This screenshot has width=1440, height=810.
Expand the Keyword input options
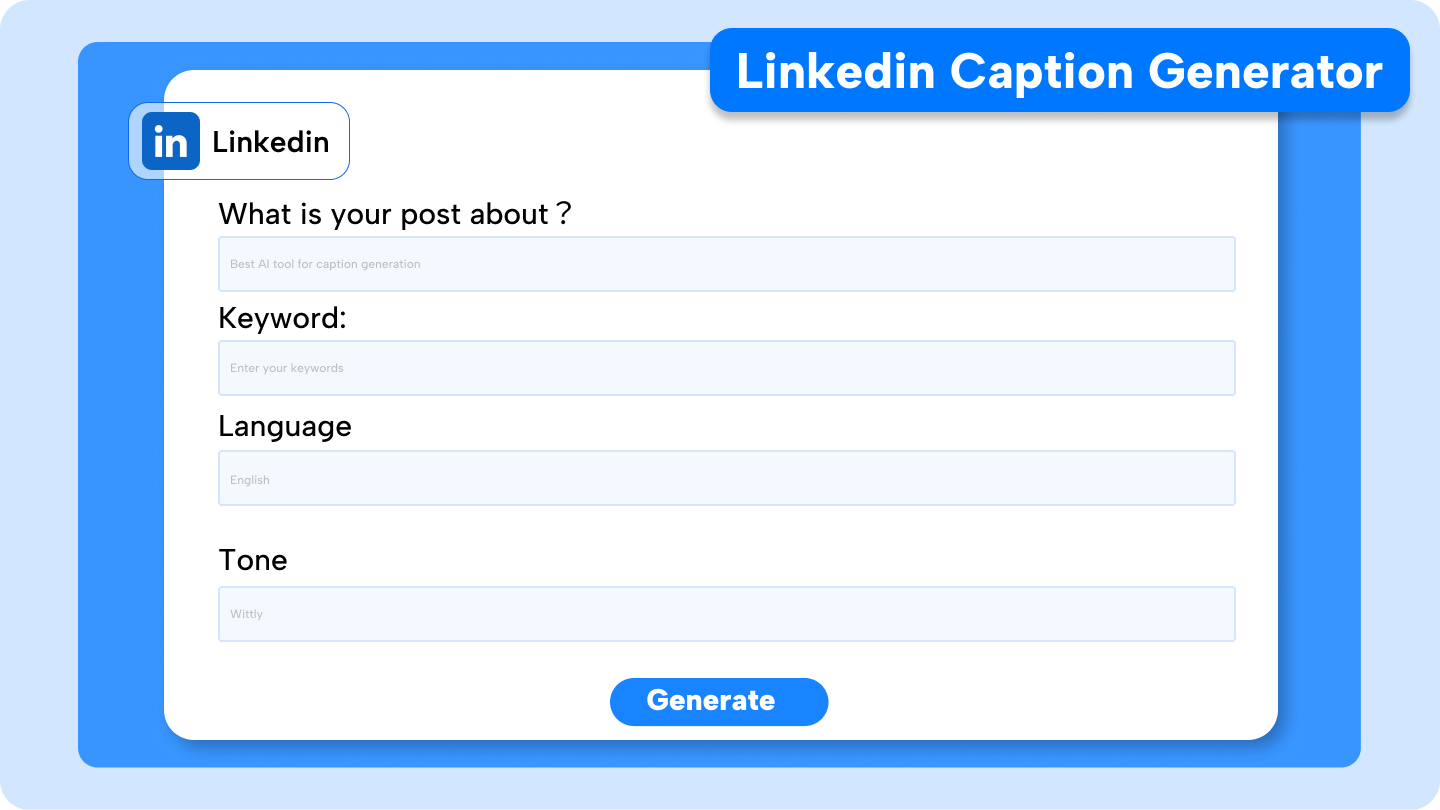click(726, 367)
